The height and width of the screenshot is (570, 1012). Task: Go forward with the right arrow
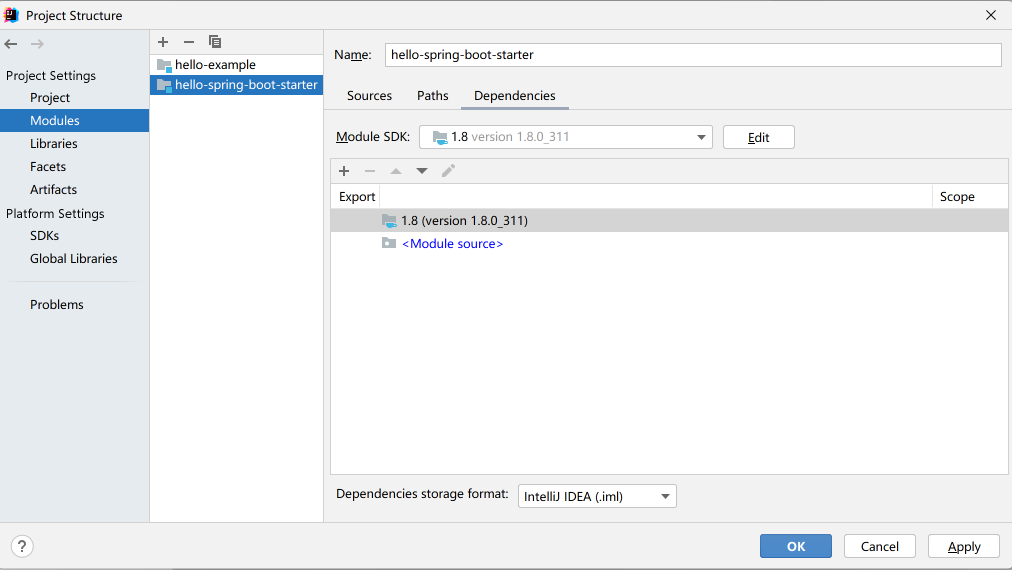pyautogui.click(x=37, y=44)
